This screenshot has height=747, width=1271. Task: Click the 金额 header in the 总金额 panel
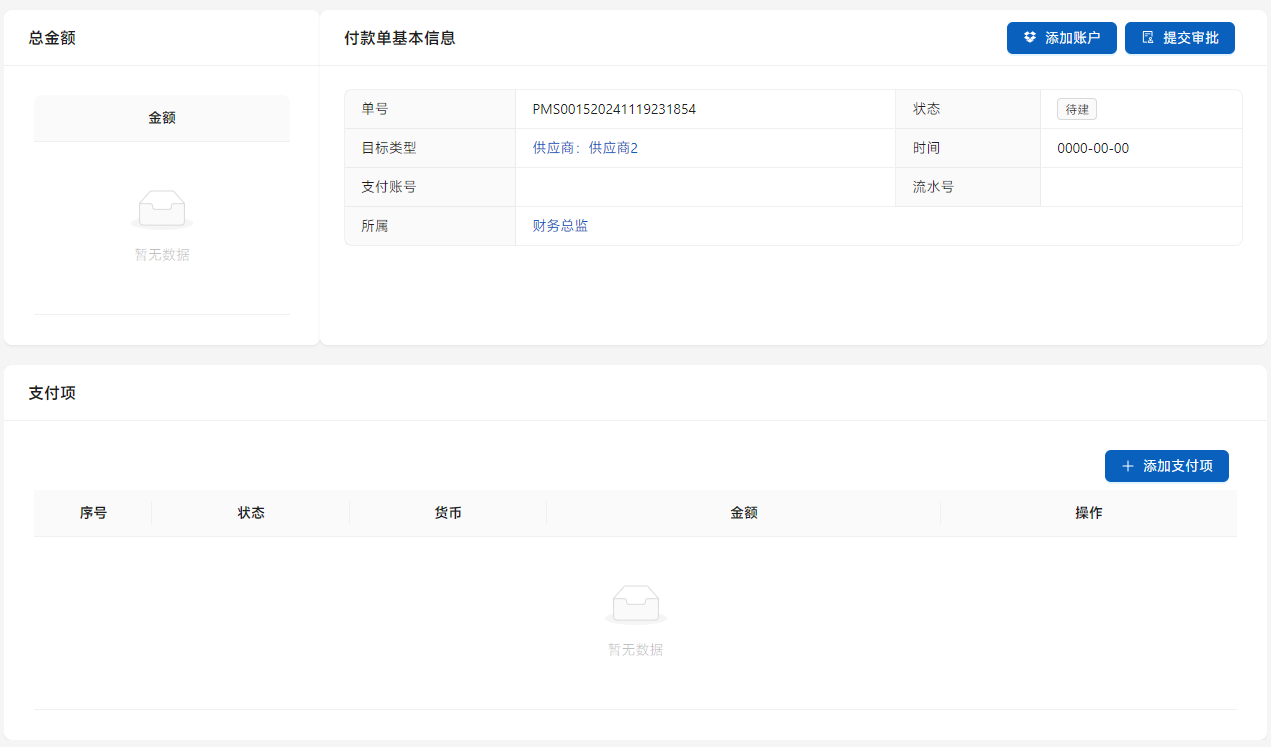[162, 118]
